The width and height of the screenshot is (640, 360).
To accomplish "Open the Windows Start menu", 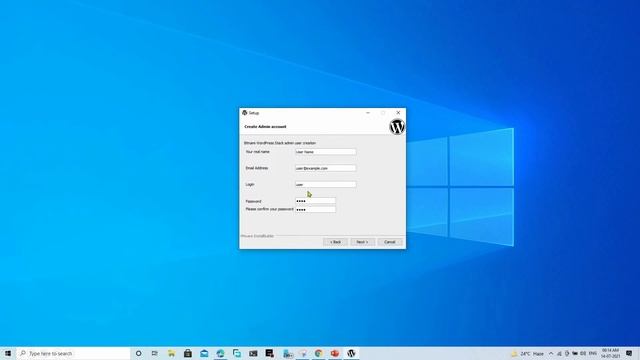I will [8, 353].
